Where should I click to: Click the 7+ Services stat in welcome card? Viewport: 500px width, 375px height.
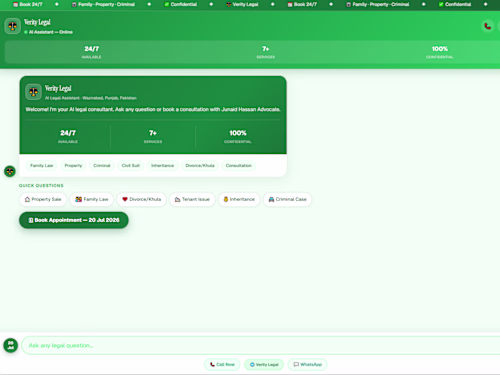click(153, 137)
